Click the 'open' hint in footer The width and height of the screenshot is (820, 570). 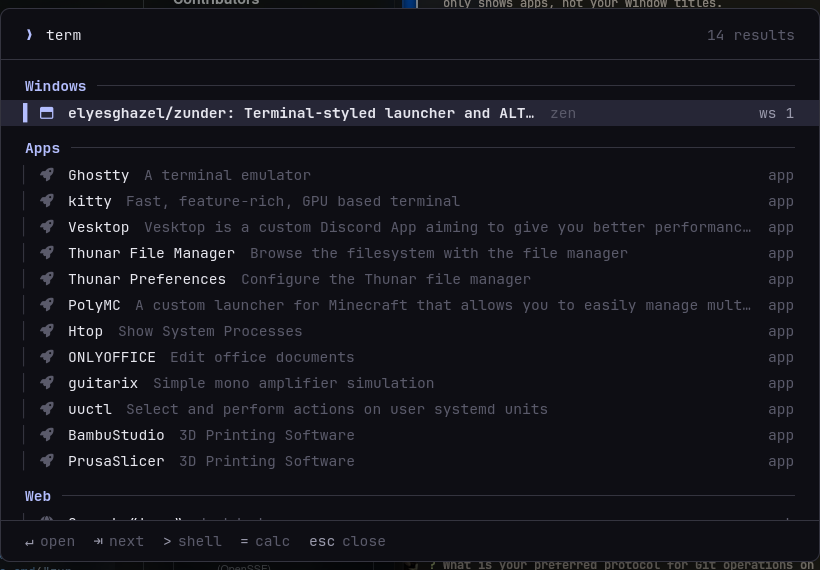(x=50, y=541)
